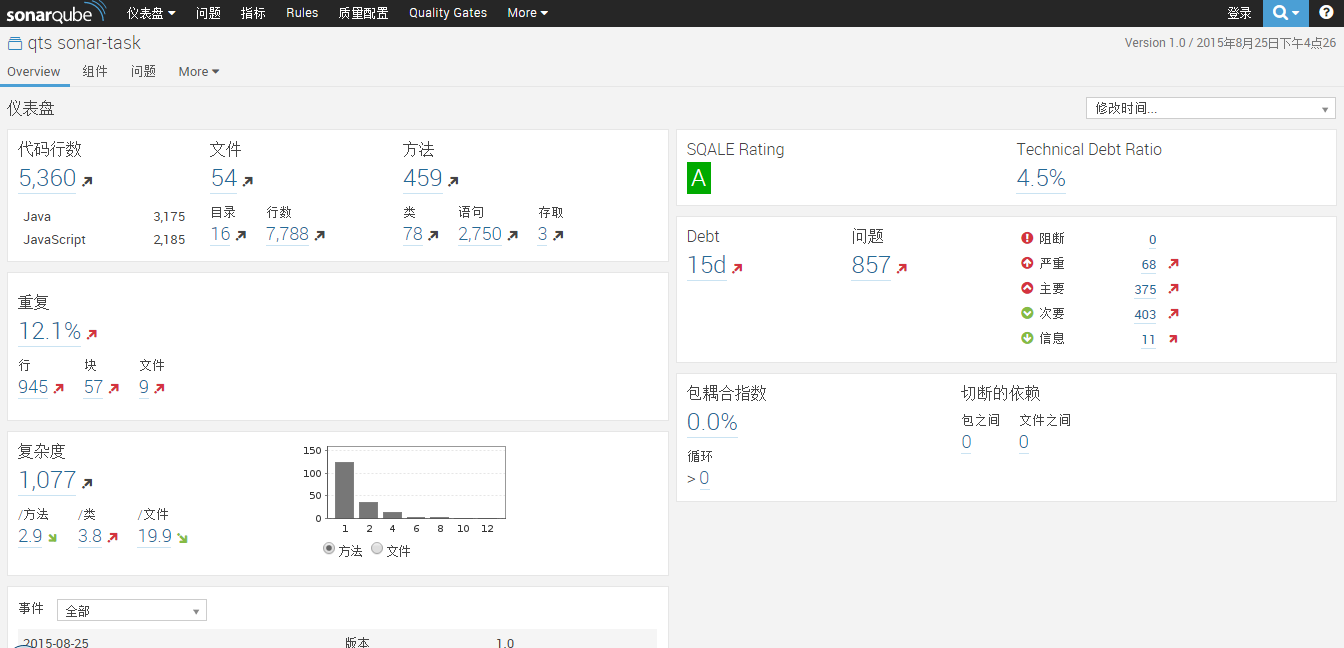Click the green SQALE rating A badge
The image size is (1344, 648).
tap(699, 179)
